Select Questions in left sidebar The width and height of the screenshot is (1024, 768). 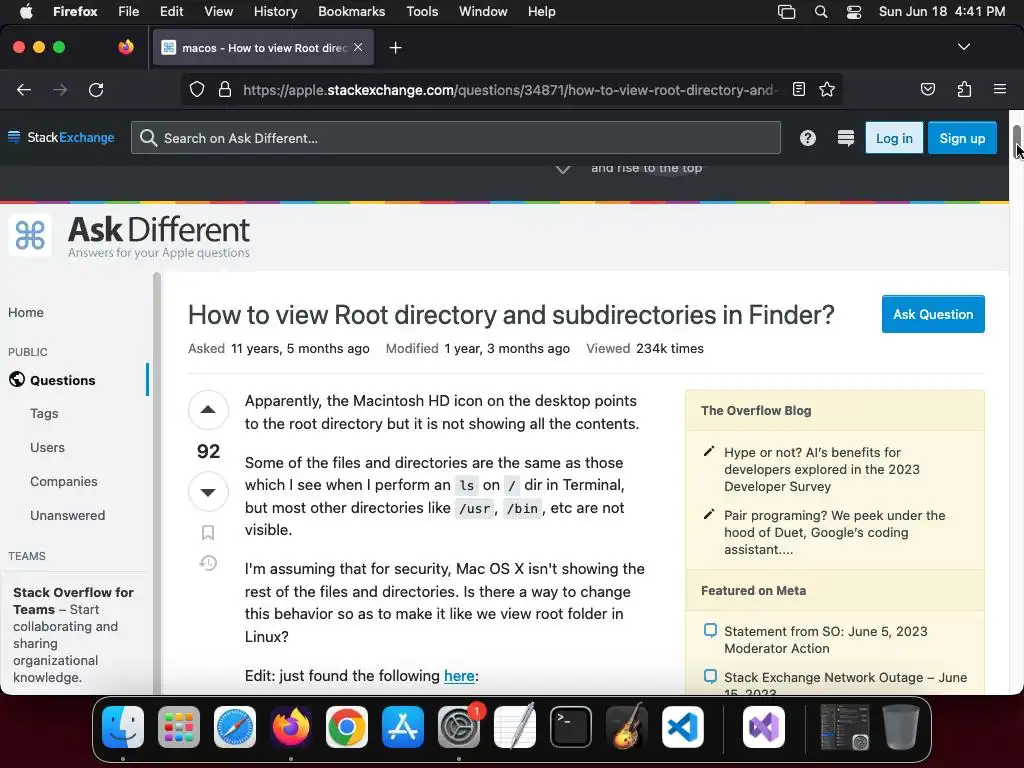coord(63,380)
